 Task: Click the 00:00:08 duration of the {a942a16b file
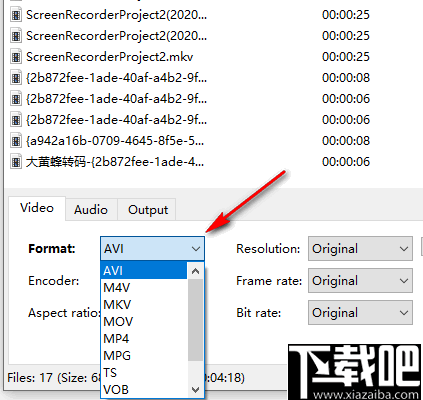click(346, 141)
